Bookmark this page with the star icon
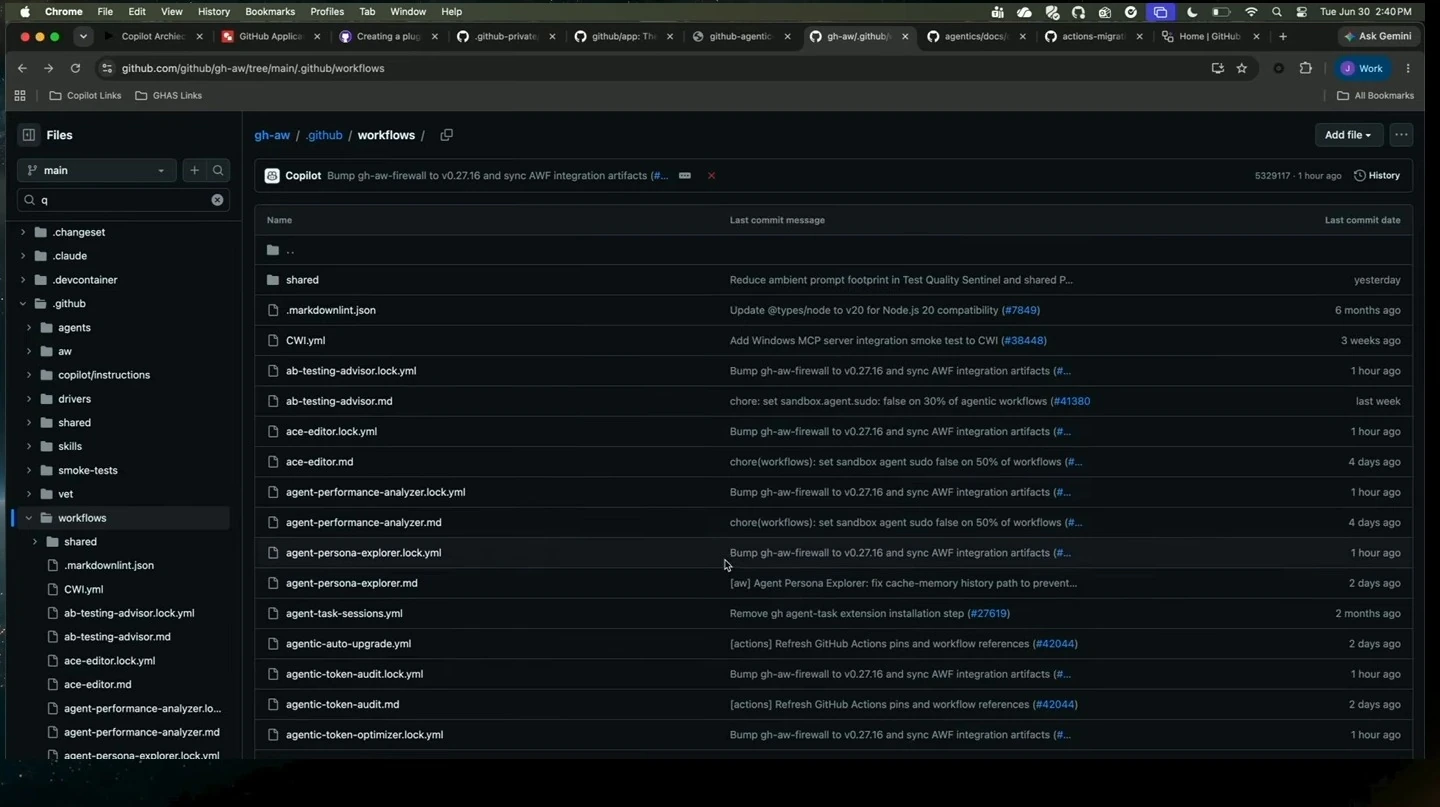 coord(1242,68)
